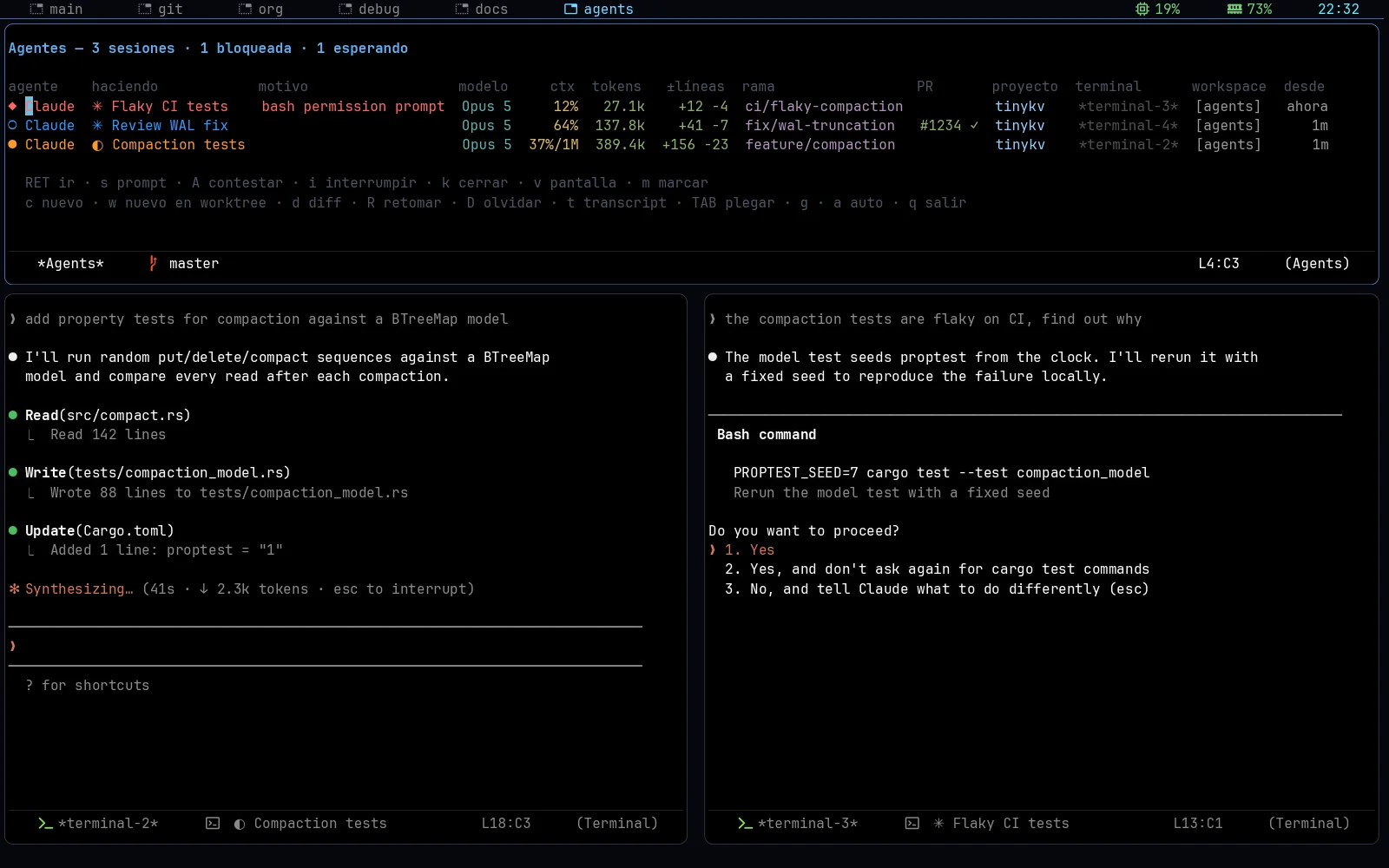
Task: Click the green bullet beside Update(Cargo.toml)
Action: 13,530
